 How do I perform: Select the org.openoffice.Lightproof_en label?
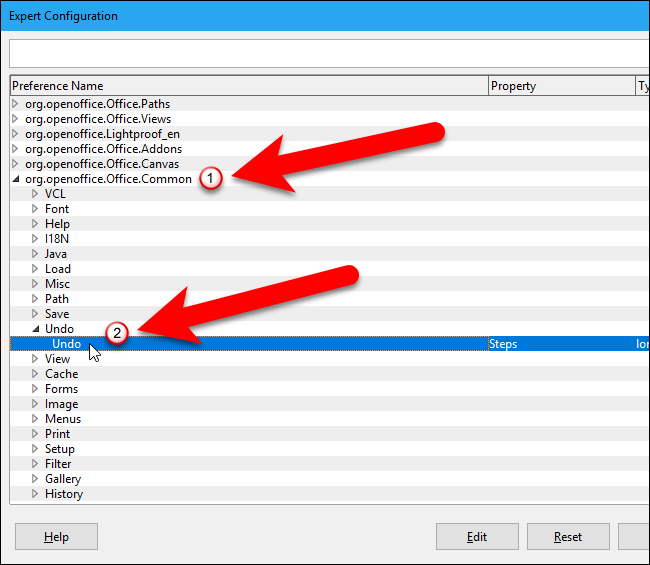pos(102,134)
